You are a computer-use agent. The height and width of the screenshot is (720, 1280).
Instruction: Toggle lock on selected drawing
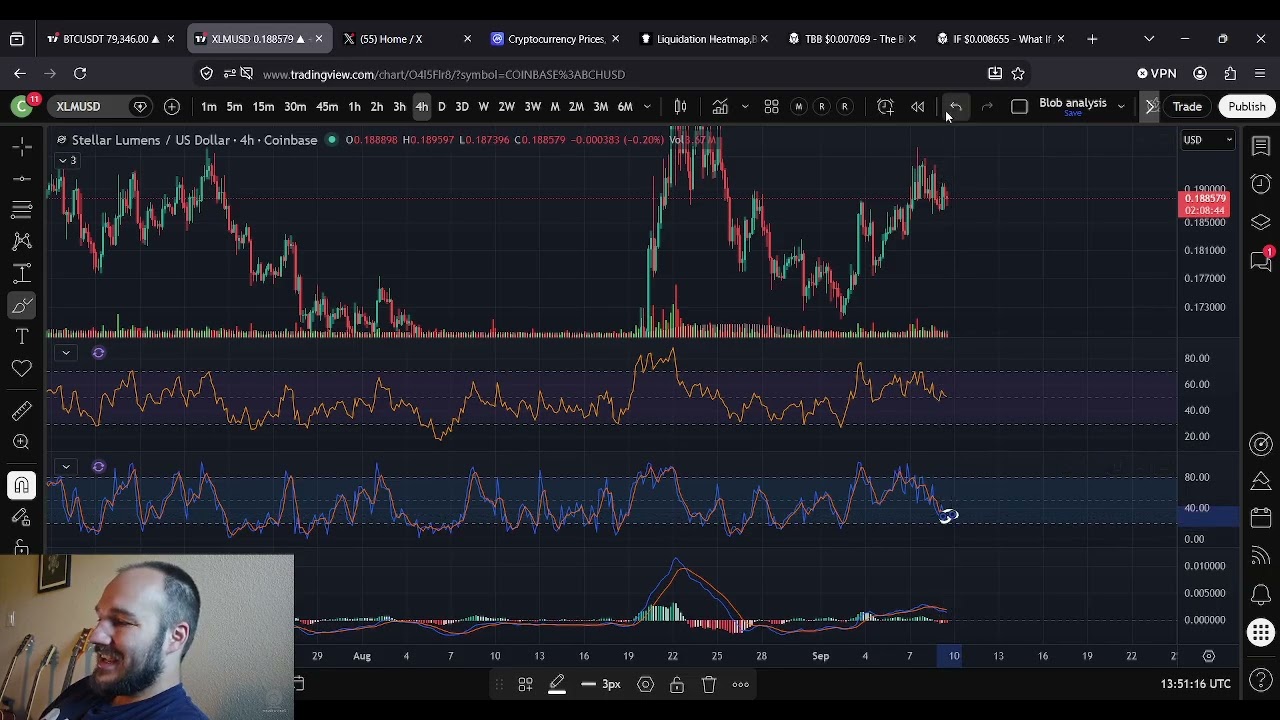pyautogui.click(x=677, y=684)
